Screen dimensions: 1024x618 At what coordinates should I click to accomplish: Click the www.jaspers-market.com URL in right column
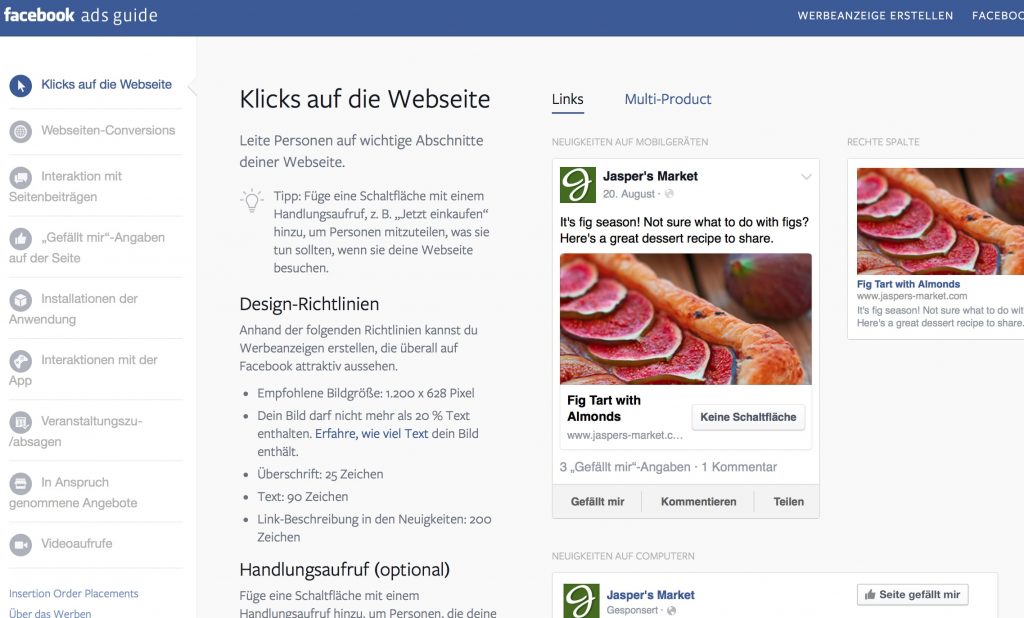(x=912, y=296)
